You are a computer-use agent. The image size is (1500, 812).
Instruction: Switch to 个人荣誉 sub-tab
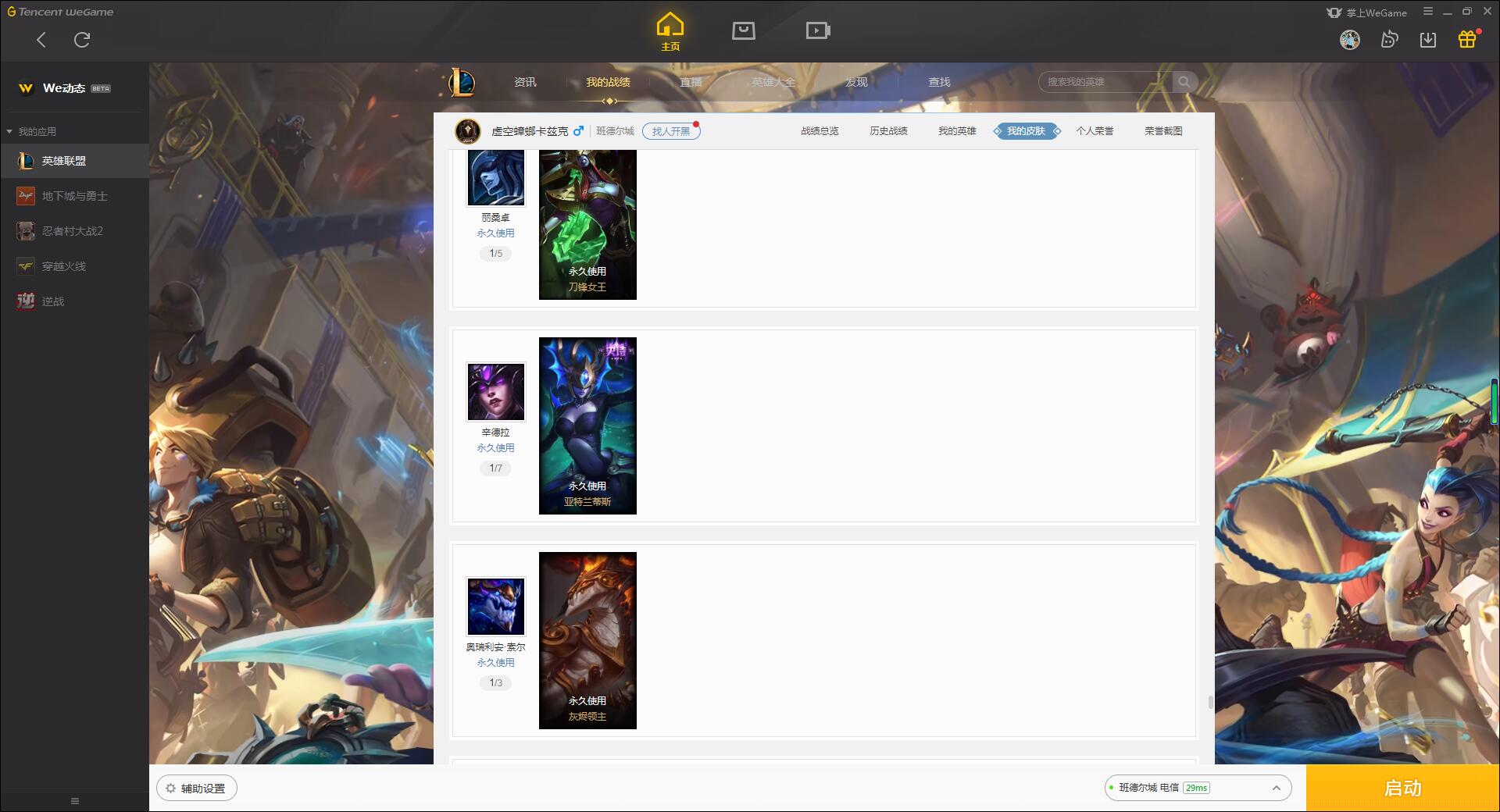coord(1095,131)
